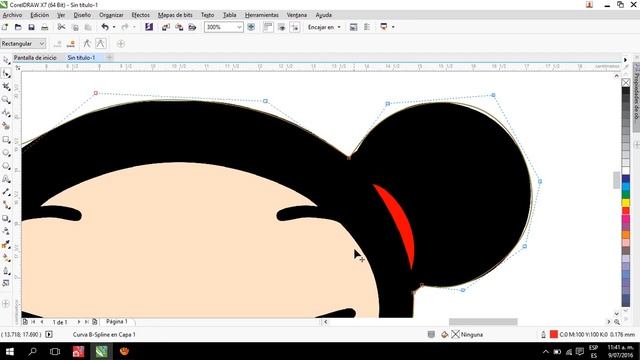The height and width of the screenshot is (360, 640).
Task: Switch to Pantalla de inicio tab
Action: (35, 58)
